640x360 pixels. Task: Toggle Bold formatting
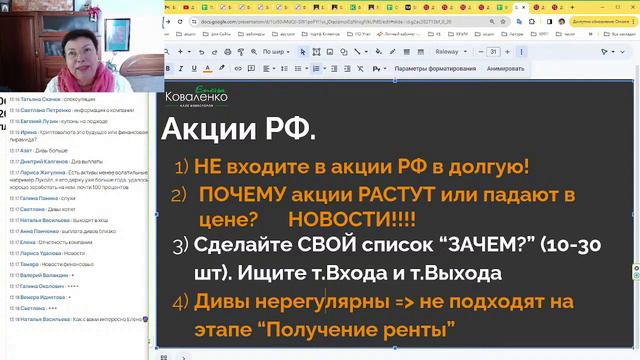[x=168, y=69]
